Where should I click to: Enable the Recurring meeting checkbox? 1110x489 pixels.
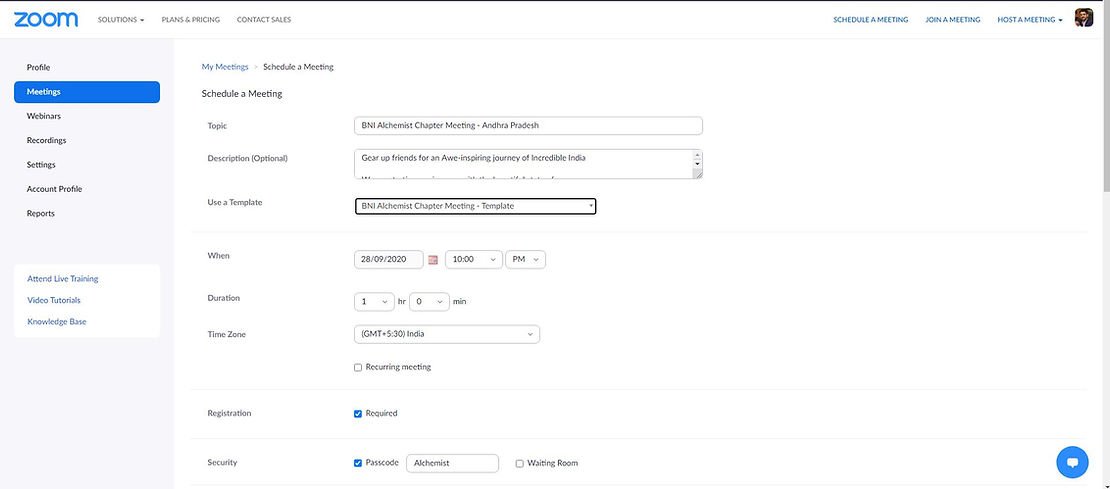358,368
